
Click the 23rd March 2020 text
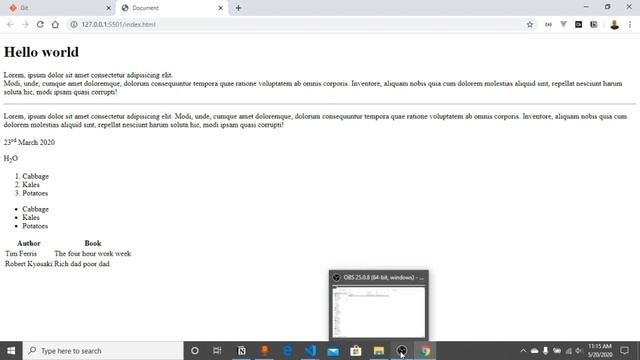[x=29, y=142]
